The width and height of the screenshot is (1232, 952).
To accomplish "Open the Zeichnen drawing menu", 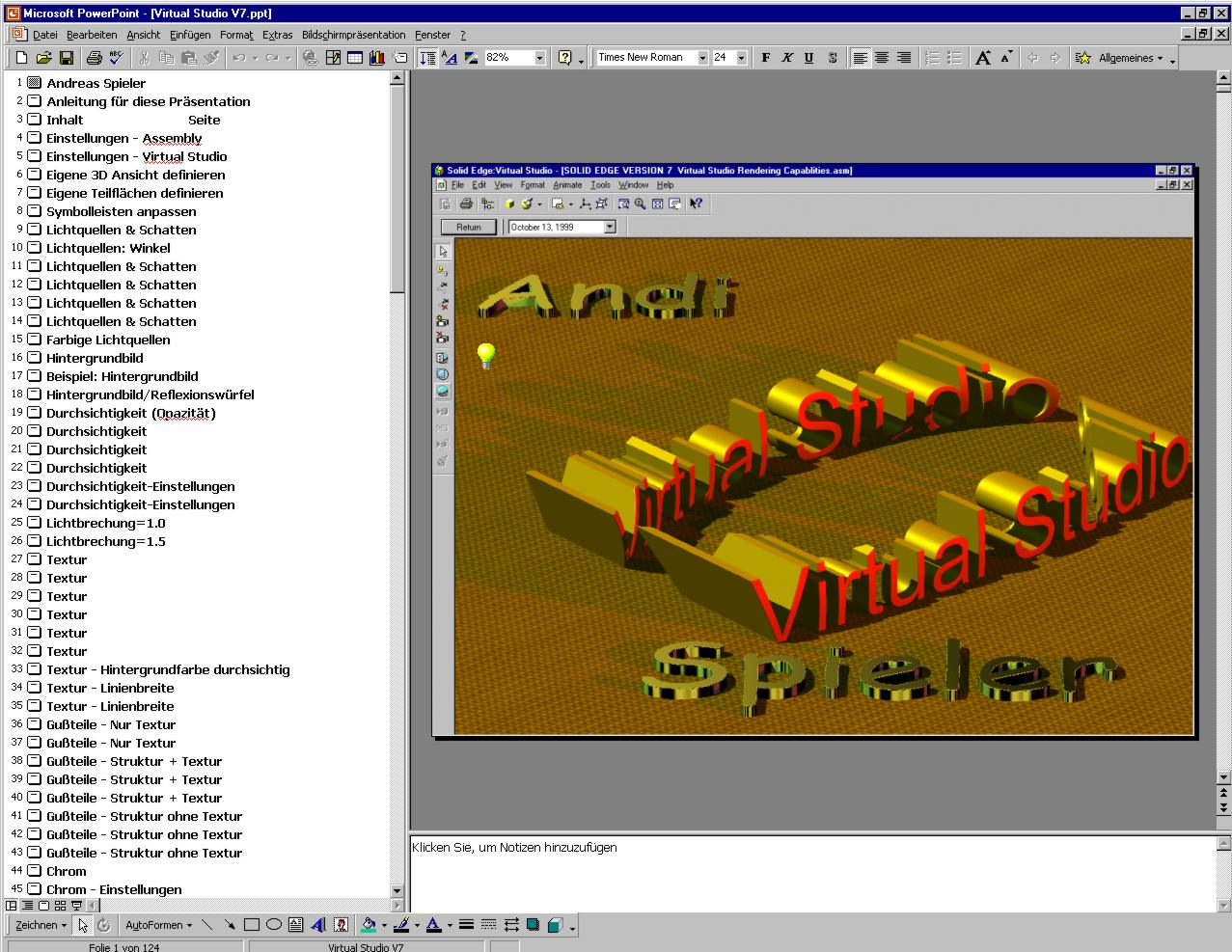I will point(41,925).
